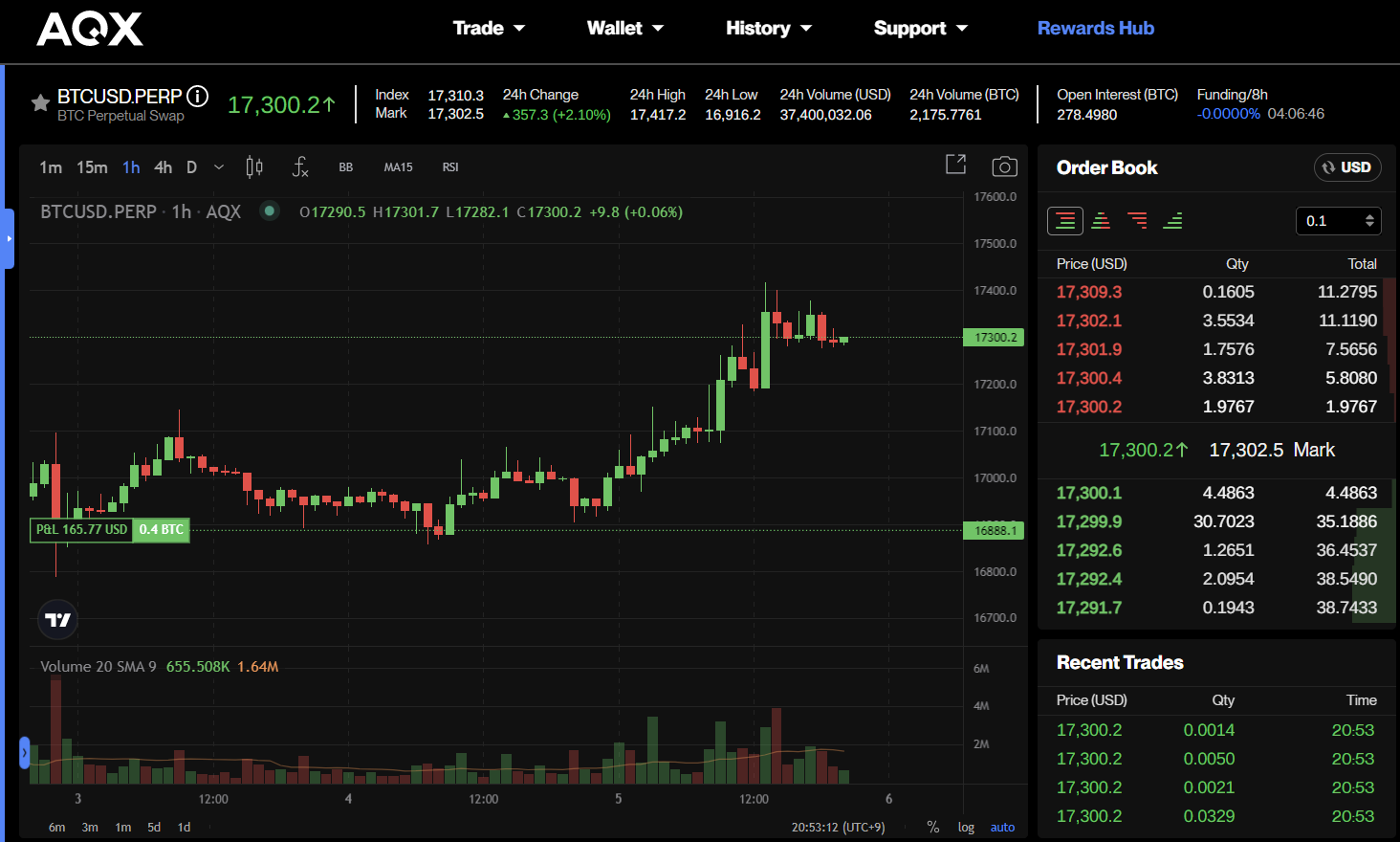Select bid price 17,299.9 in order book
The image size is (1400, 842).
[1089, 521]
